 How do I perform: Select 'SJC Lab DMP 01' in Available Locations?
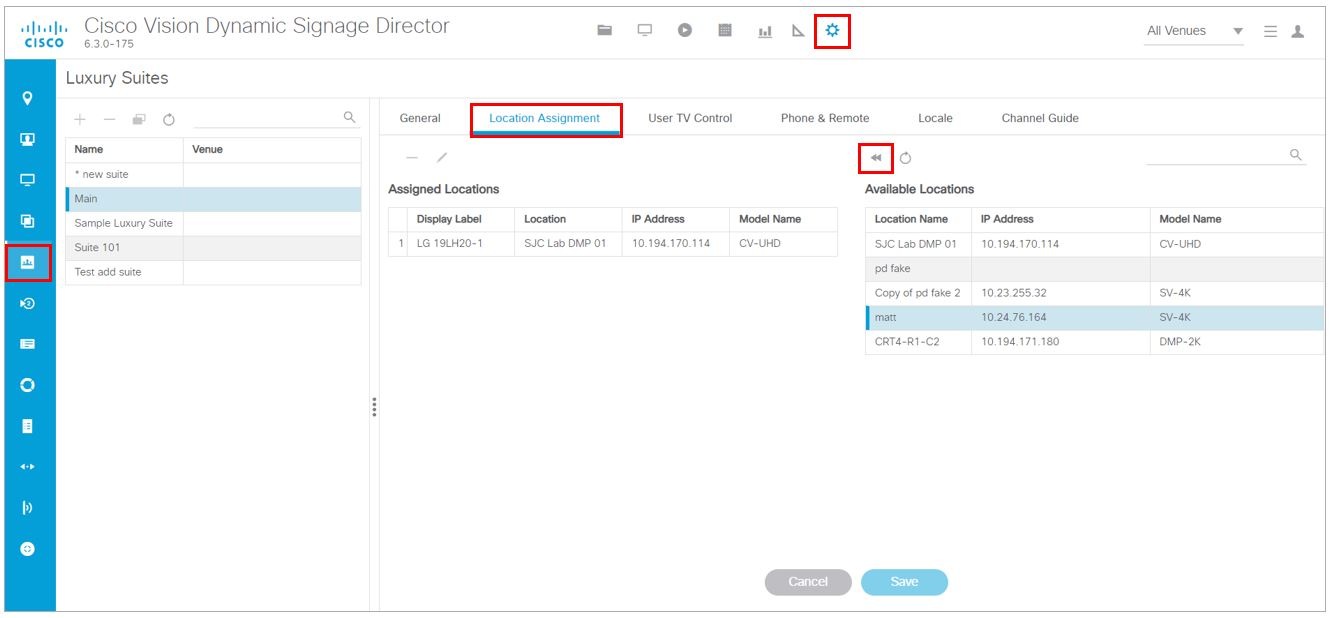tap(1094, 244)
